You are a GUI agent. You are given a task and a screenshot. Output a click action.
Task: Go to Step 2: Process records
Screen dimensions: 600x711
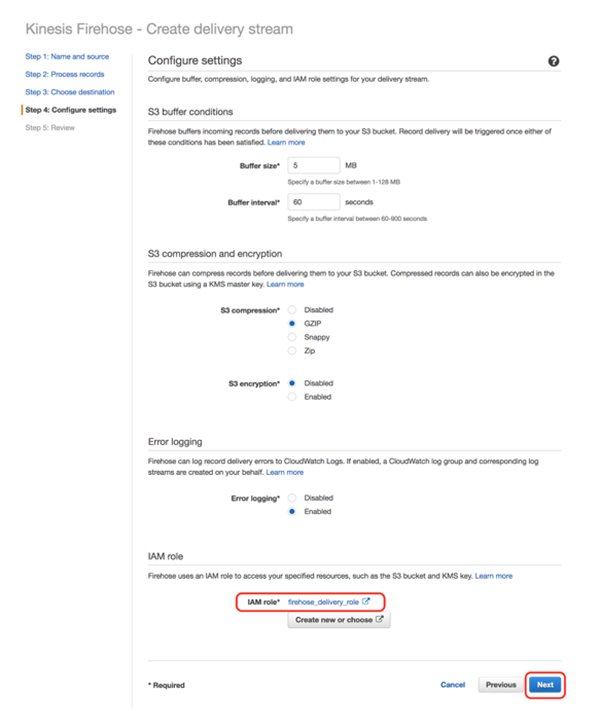click(65, 74)
